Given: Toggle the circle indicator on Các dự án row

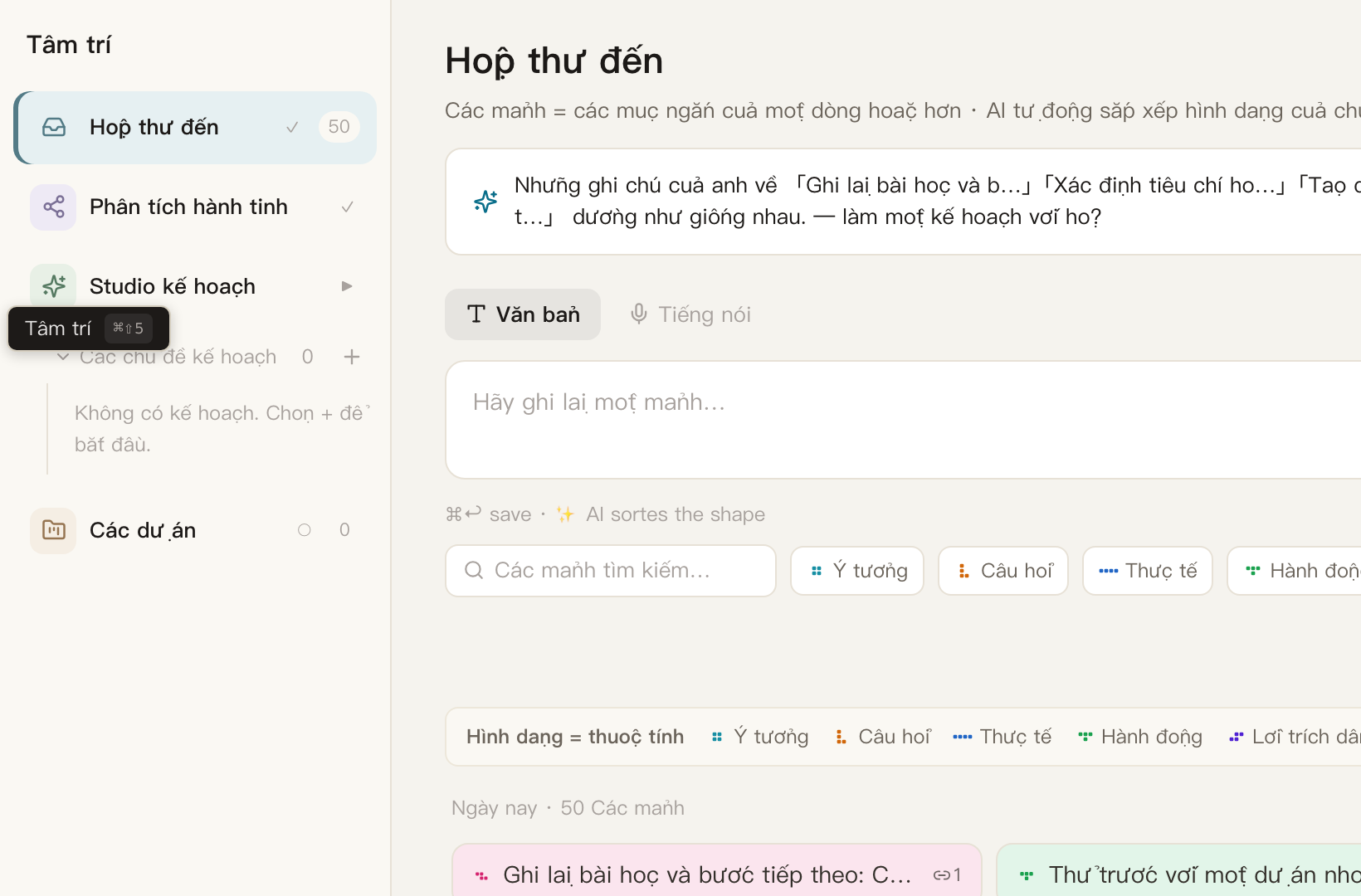Looking at the screenshot, I should (305, 530).
